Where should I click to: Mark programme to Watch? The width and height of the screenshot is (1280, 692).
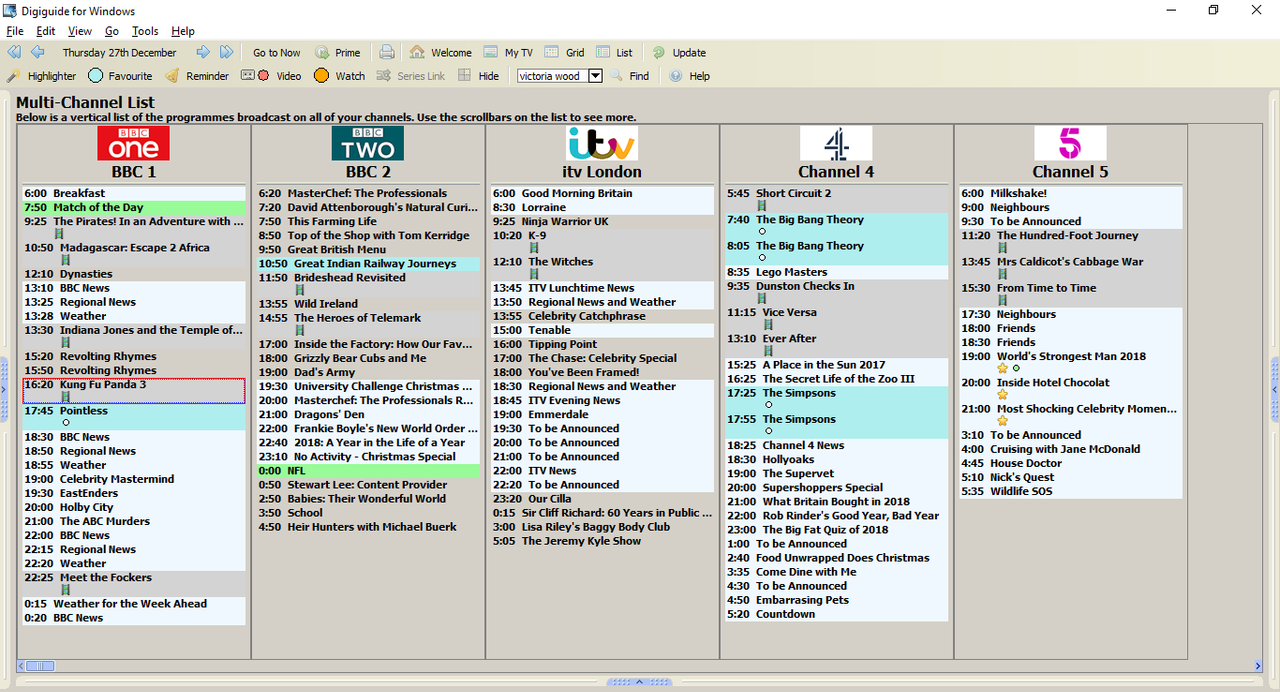(x=339, y=76)
